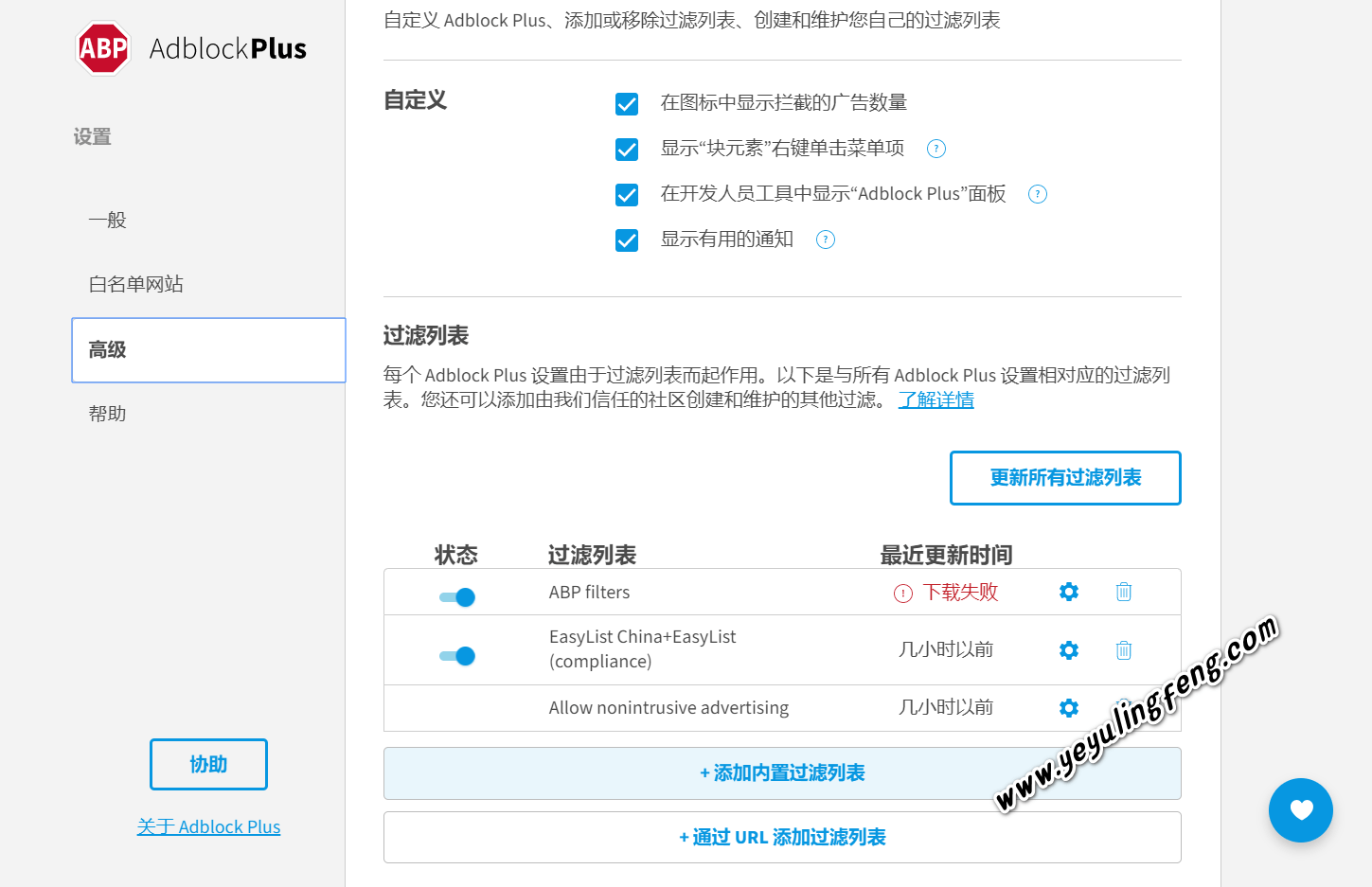Viewport: 1372px width, 887px height.
Task: Click the 过滤列表 column header in table
Action: [592, 555]
